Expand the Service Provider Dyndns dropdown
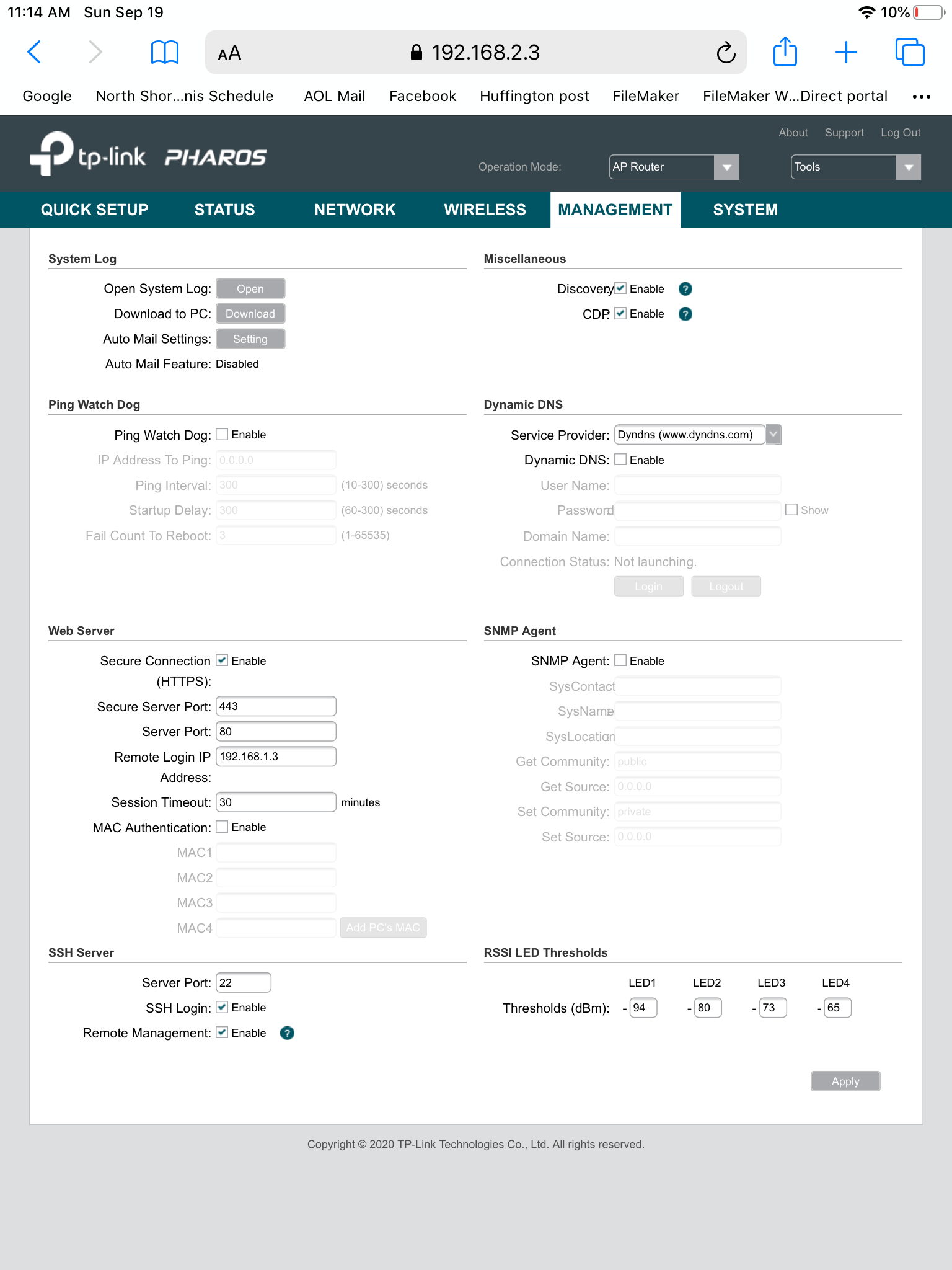The width and height of the screenshot is (952, 1270). (697, 435)
